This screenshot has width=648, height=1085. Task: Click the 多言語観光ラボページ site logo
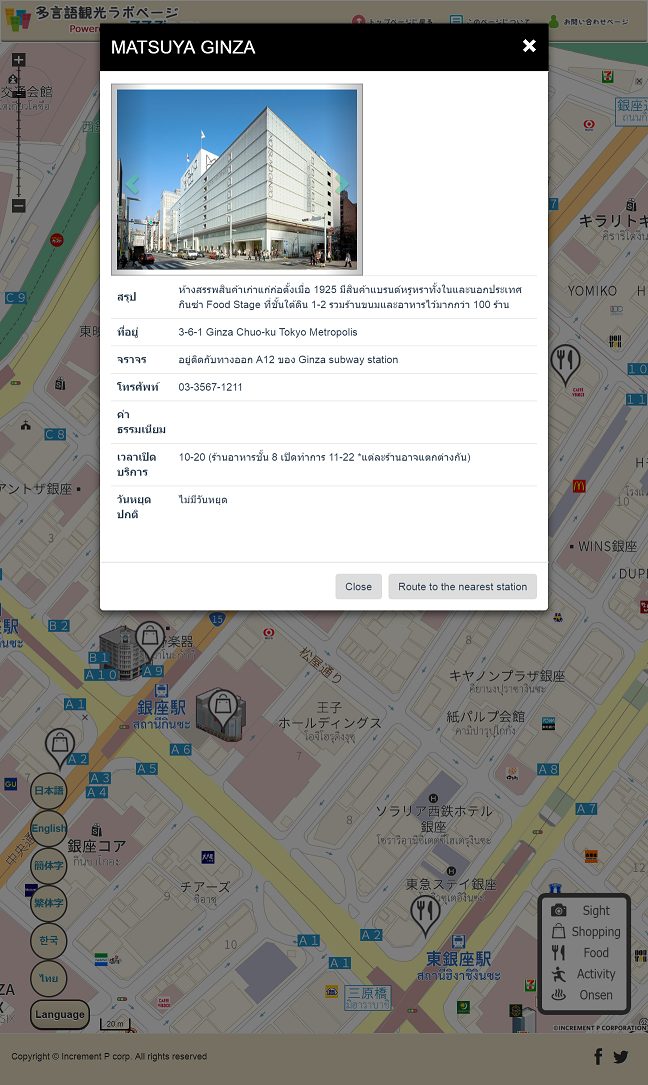pyautogui.click(x=90, y=19)
